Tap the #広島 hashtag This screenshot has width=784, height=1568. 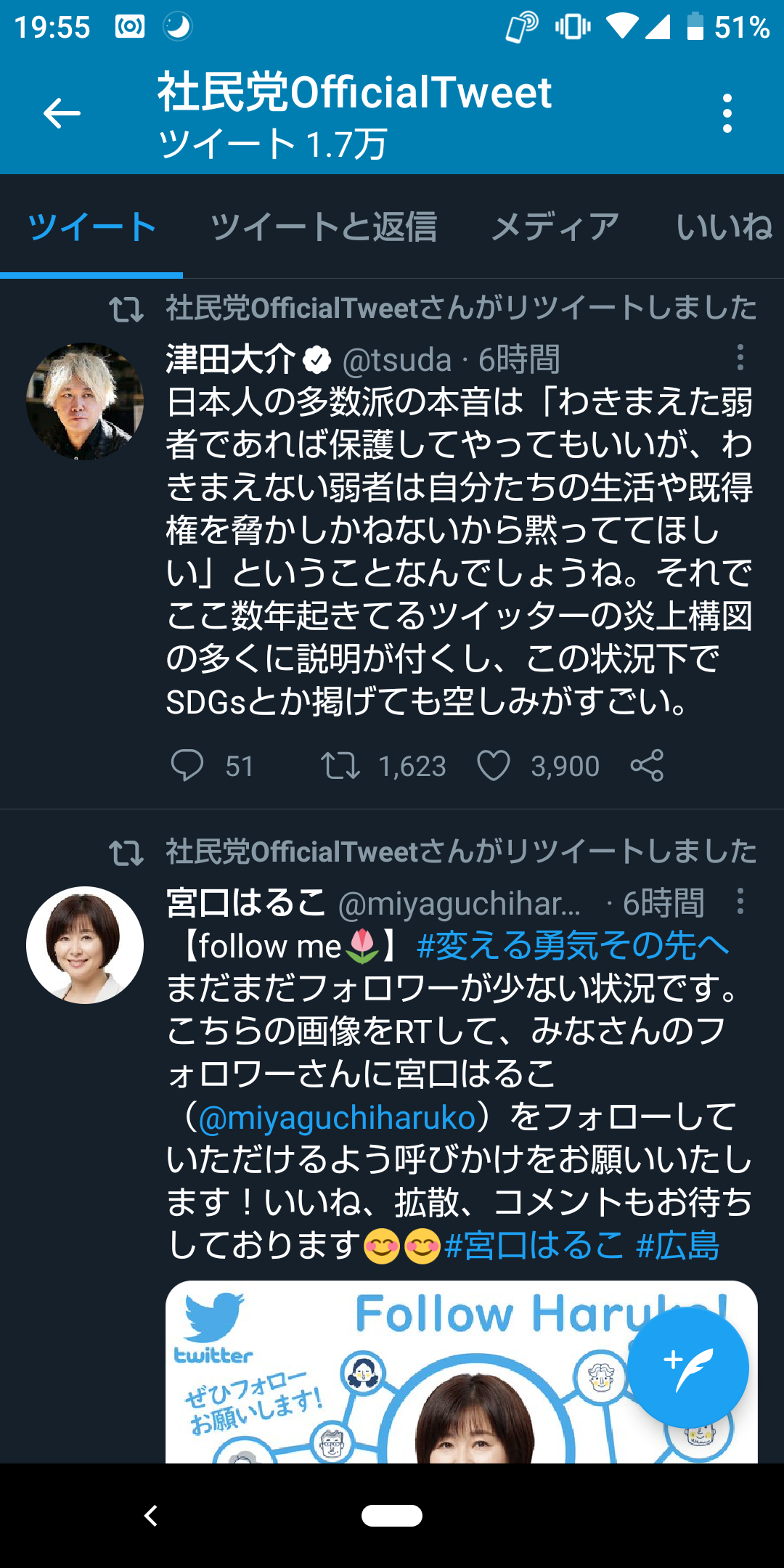coord(677,1246)
